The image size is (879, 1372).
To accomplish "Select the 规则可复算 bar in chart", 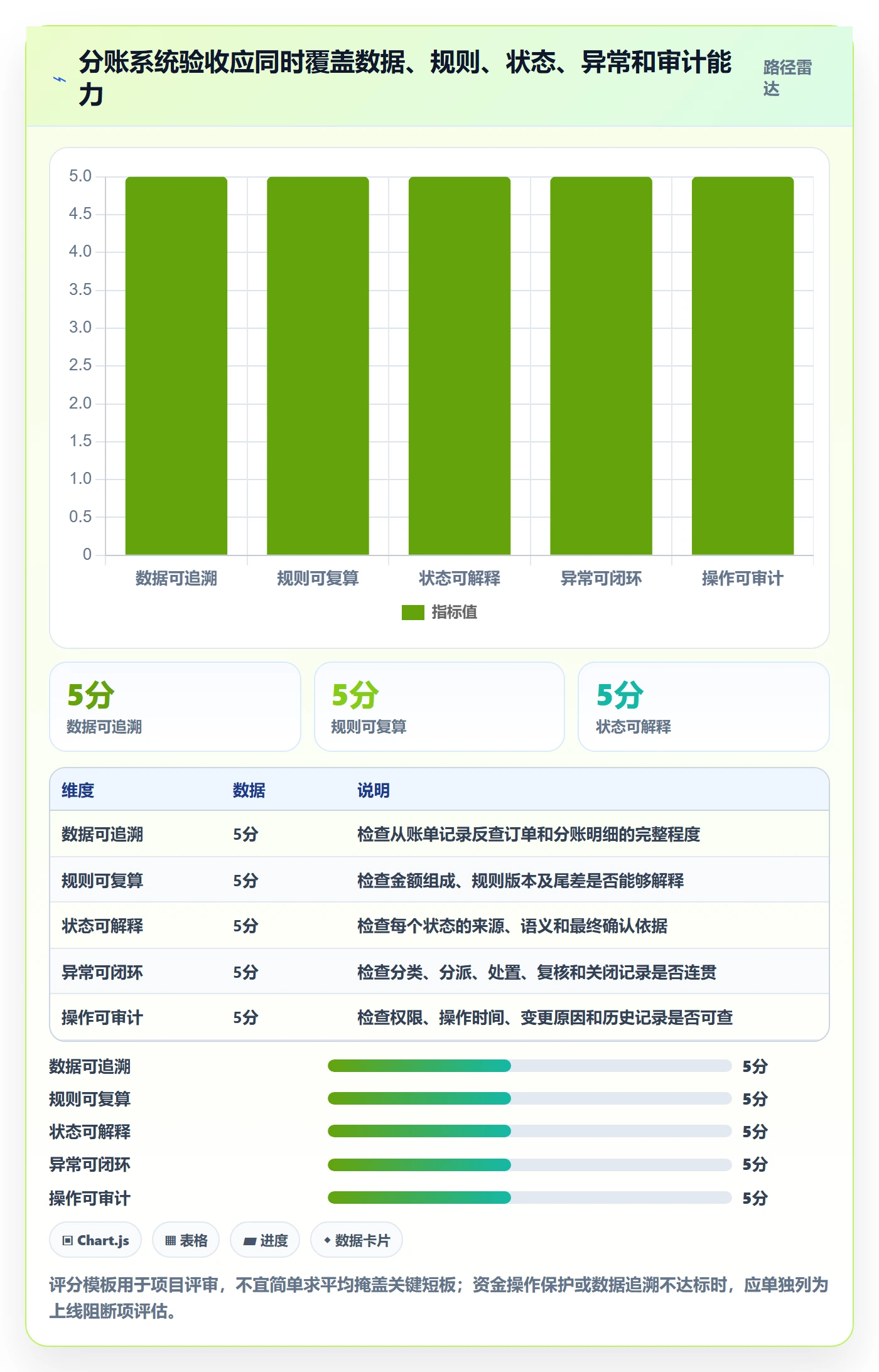I will (x=318, y=365).
